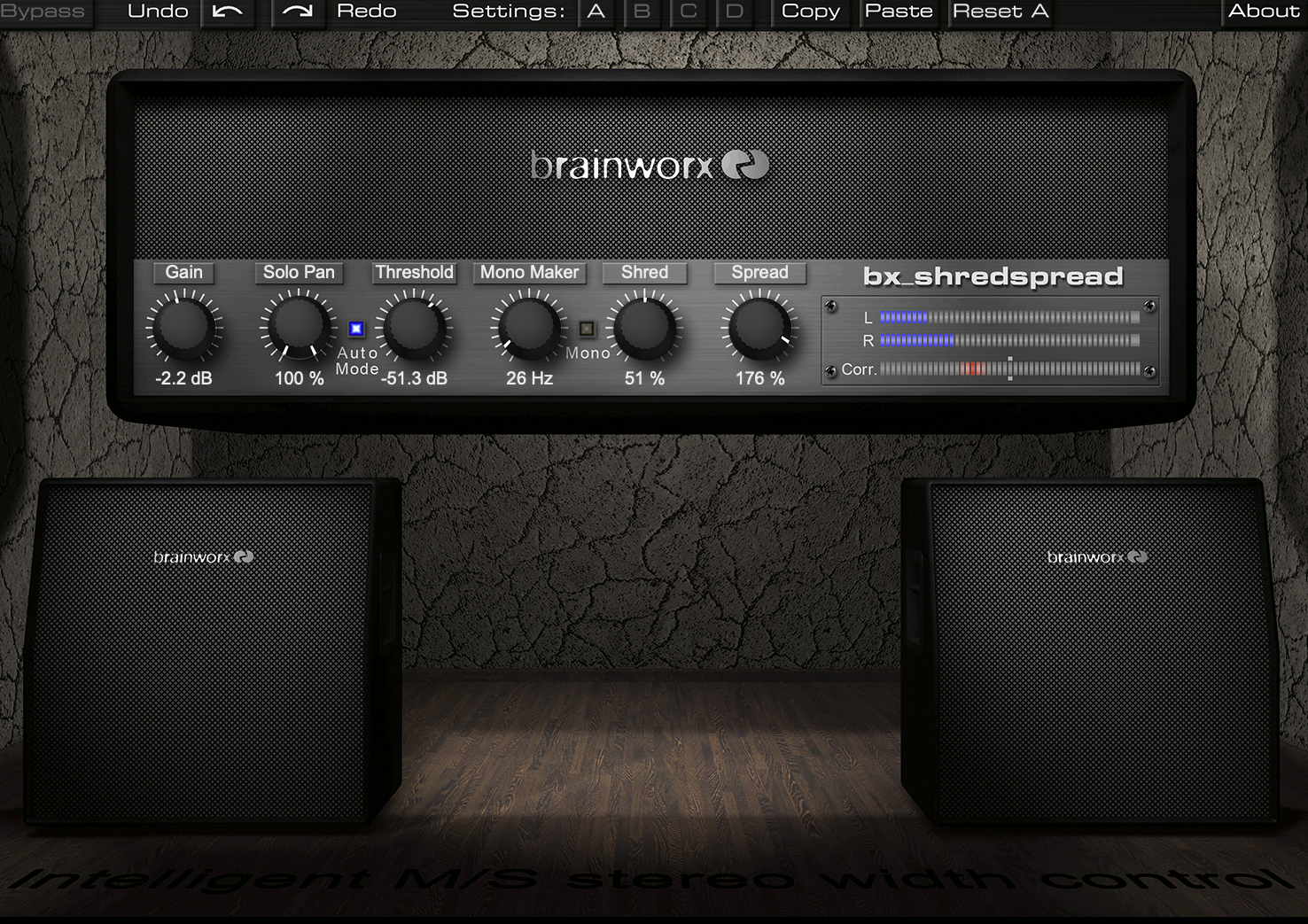Viewport: 1308px width, 924px height.
Task: Select settings slot D
Action: pos(735,12)
